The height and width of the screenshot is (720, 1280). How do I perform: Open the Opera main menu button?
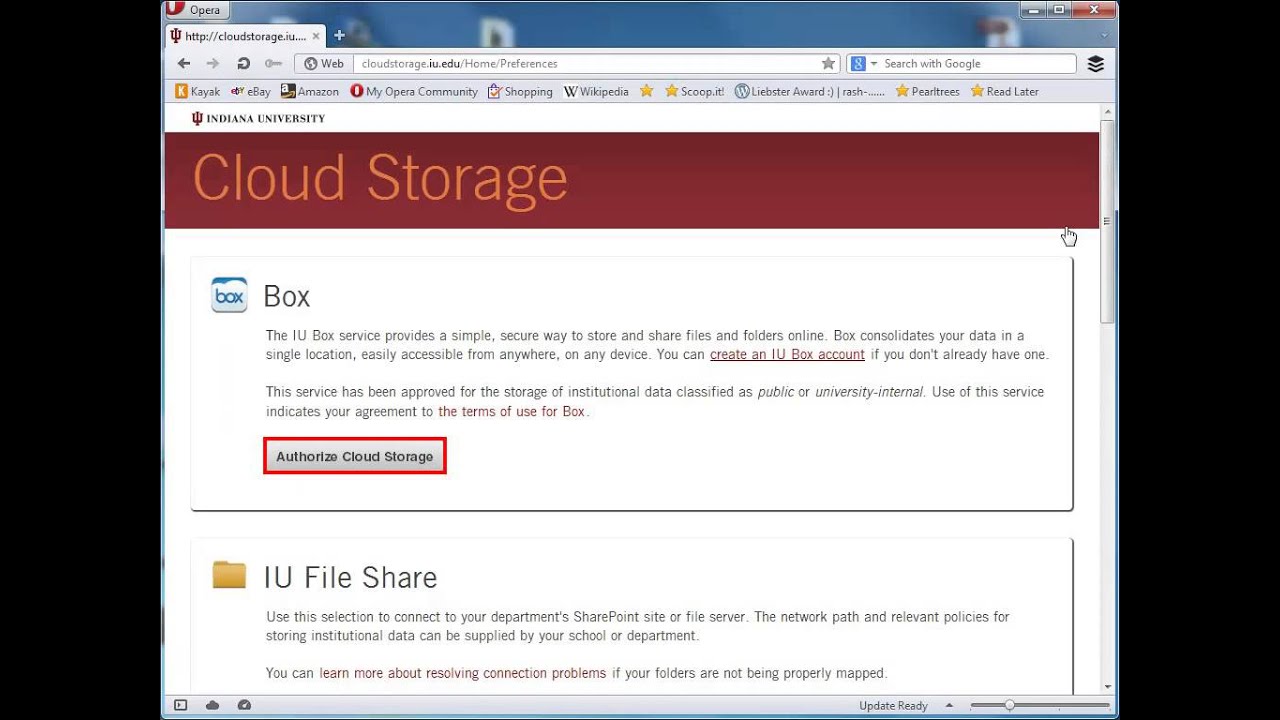[x=198, y=10]
